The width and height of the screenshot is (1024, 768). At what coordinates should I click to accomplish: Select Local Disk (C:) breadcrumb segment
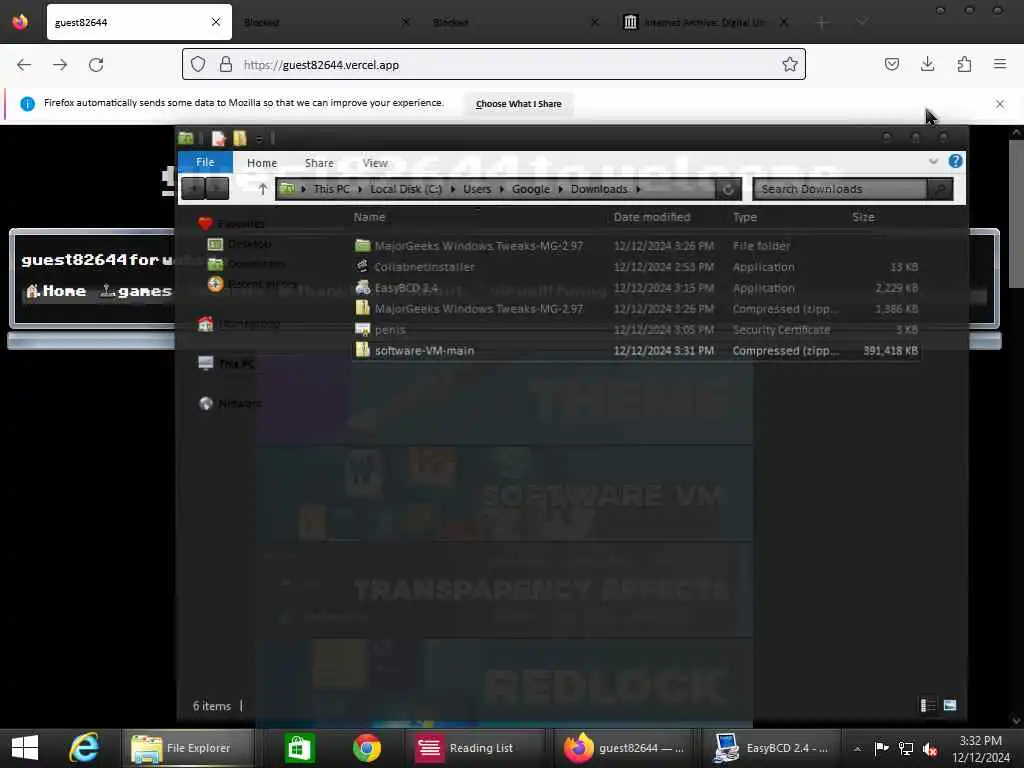pyautogui.click(x=406, y=189)
